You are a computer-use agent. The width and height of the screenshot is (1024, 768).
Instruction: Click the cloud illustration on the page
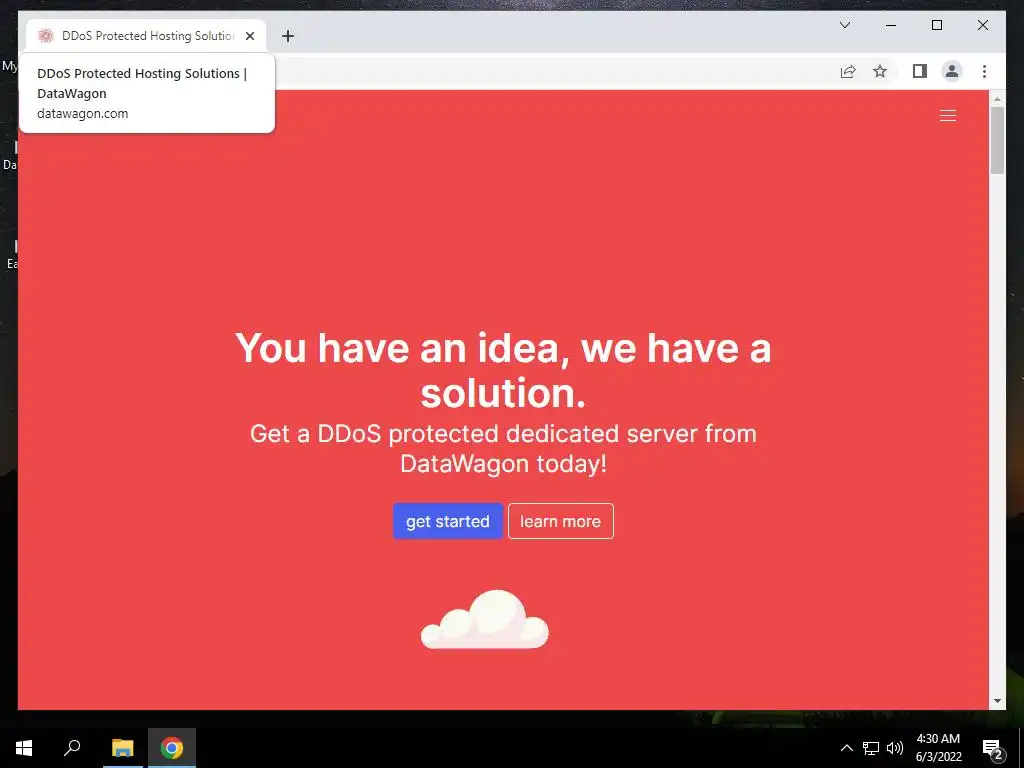point(485,620)
